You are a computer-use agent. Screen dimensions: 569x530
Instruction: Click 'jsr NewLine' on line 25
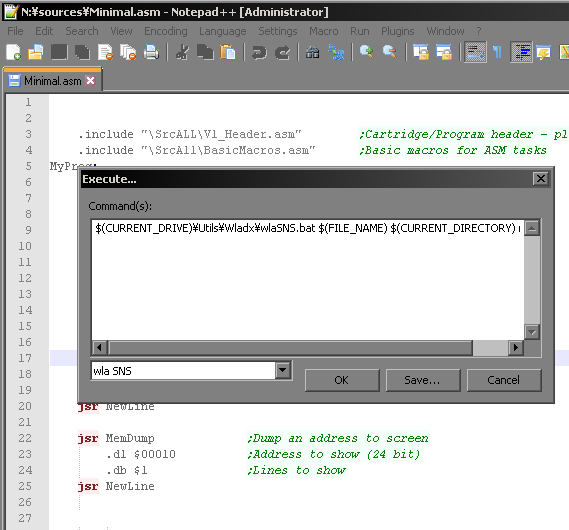pyautogui.click(x=116, y=486)
